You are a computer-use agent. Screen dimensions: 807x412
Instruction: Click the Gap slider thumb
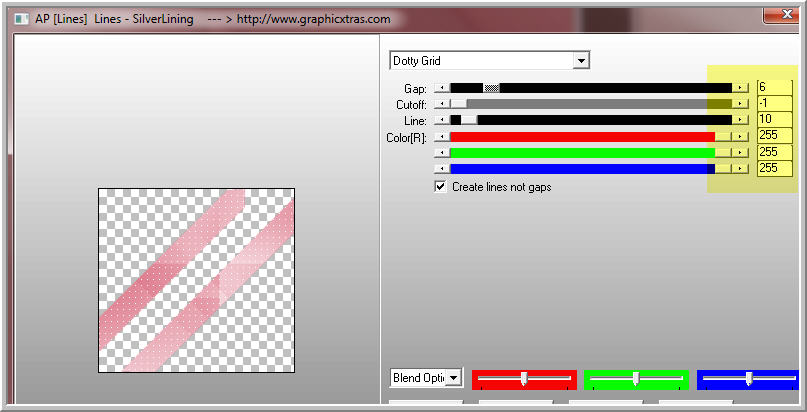491,88
